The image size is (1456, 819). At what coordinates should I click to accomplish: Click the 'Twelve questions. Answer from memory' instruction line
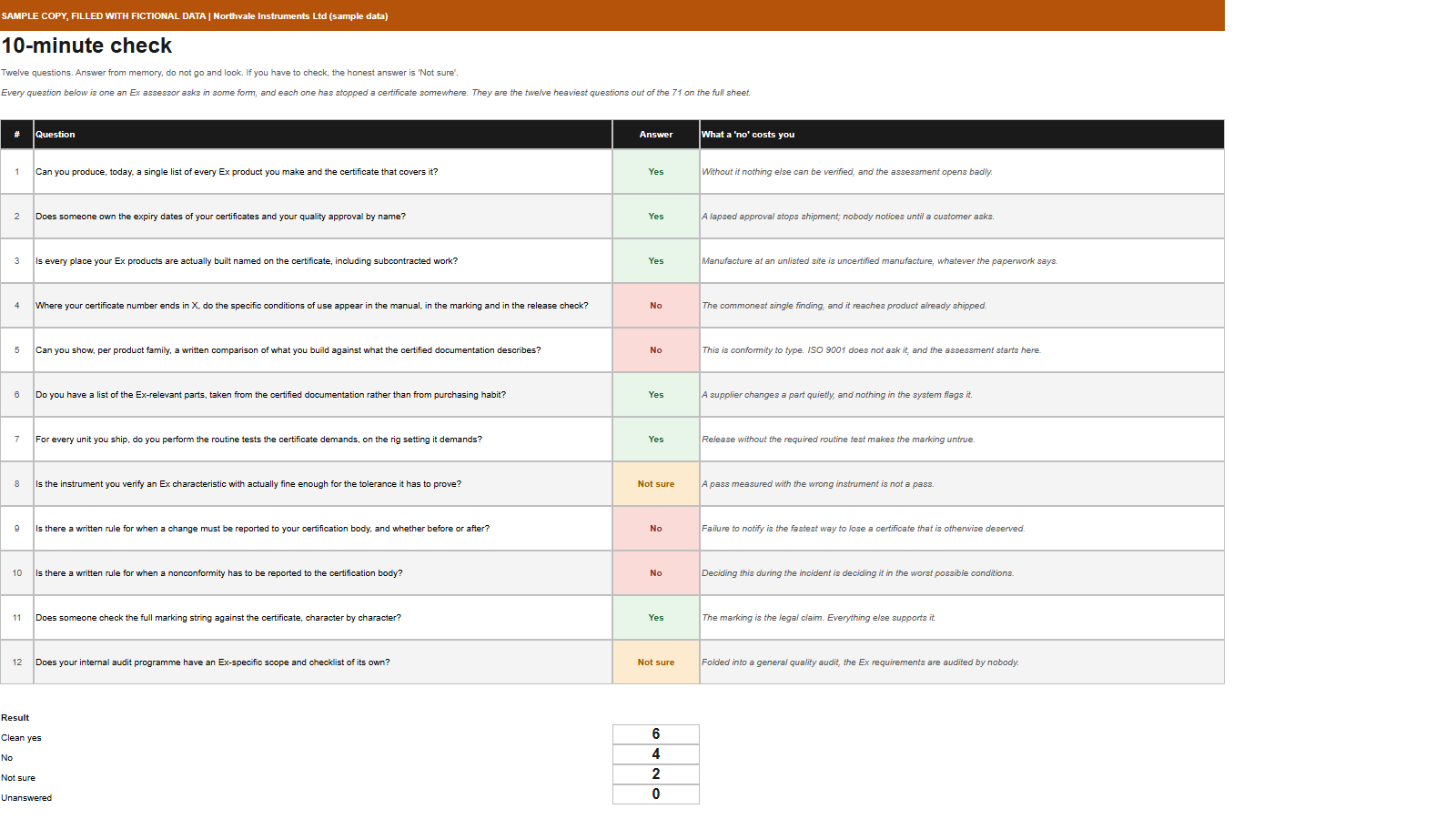[229, 73]
